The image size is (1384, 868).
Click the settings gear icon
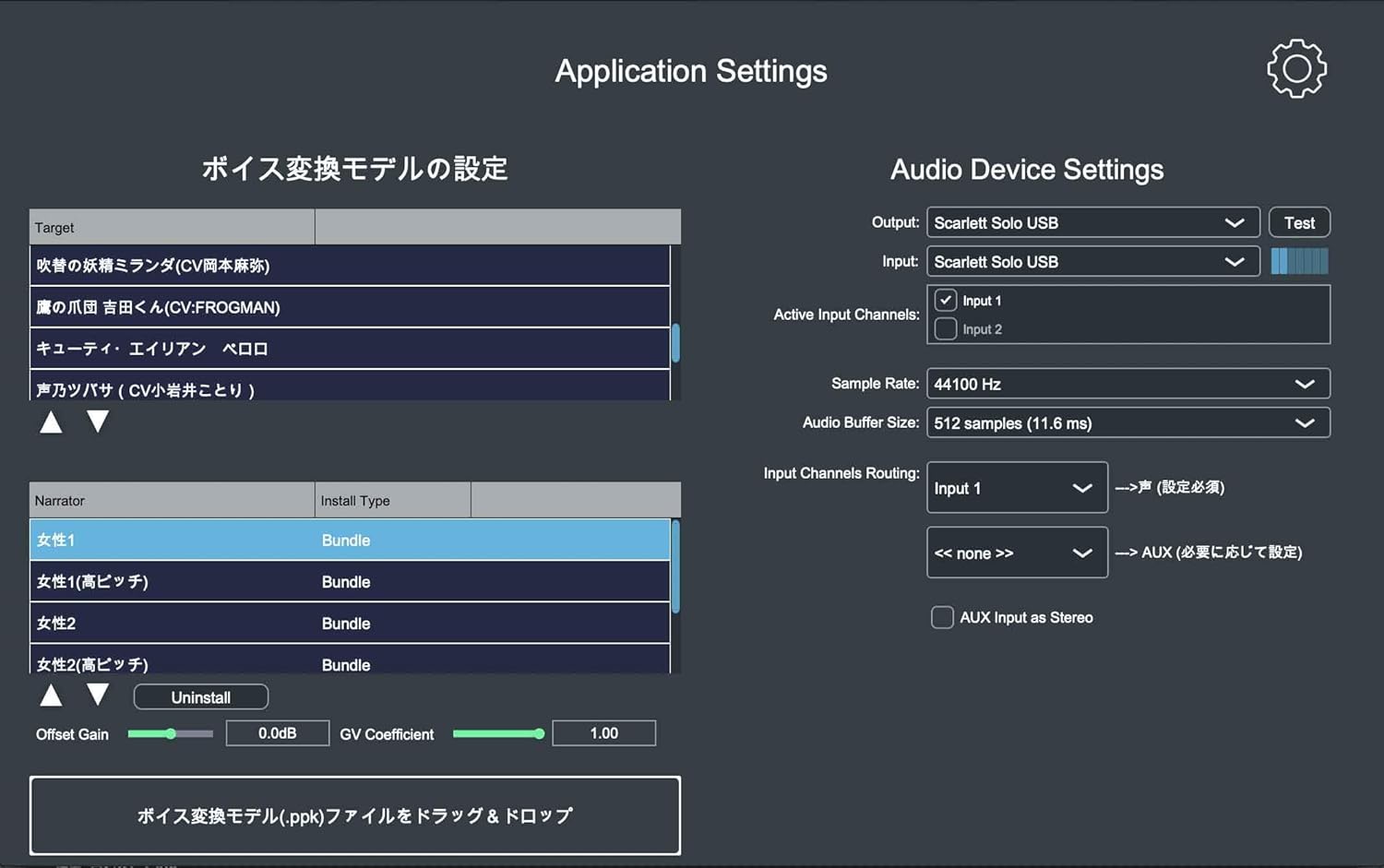click(1296, 69)
